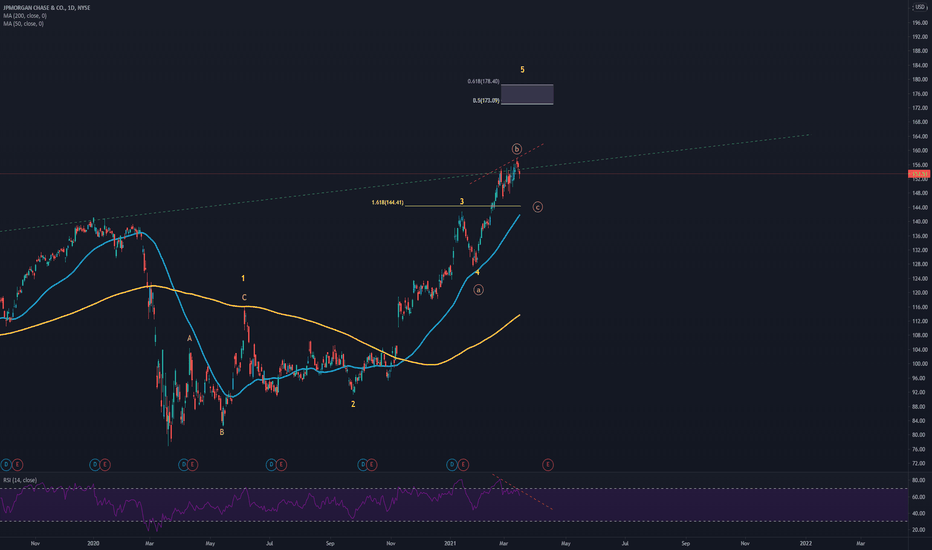Click the circled 'c' wave label
Image resolution: width=932 pixels, height=550 pixels.
[537, 207]
